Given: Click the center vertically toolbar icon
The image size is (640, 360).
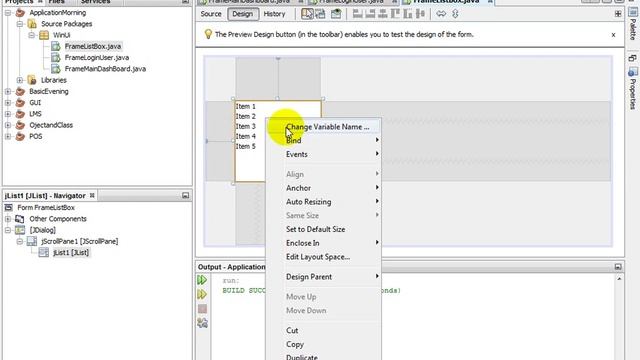Looking at the screenshot, I should click(420, 14).
